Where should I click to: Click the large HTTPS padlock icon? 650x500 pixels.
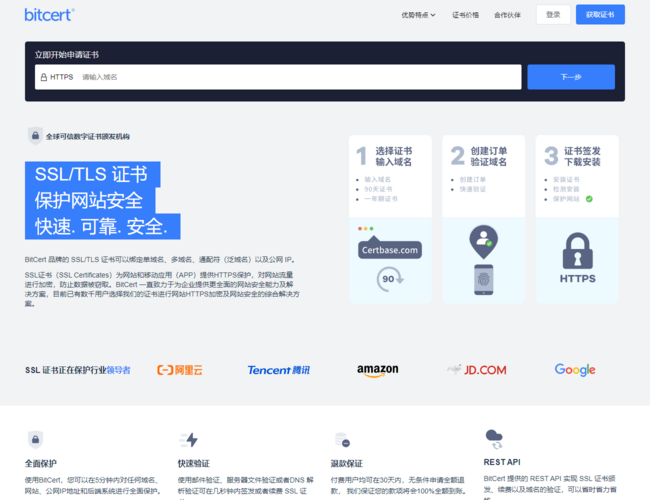click(577, 251)
